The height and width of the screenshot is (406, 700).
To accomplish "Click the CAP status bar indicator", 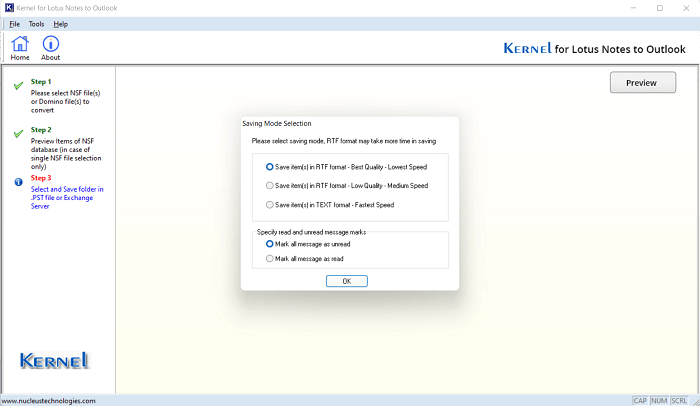I will click(640, 401).
